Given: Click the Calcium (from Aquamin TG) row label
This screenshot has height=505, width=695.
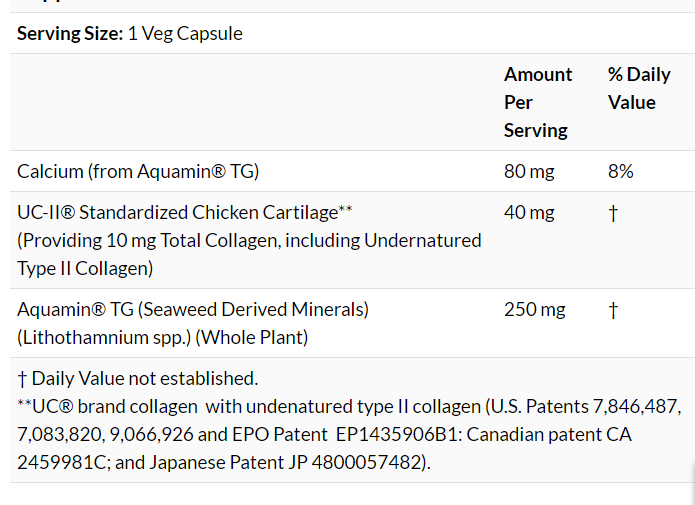Looking at the screenshot, I should pos(138,171).
